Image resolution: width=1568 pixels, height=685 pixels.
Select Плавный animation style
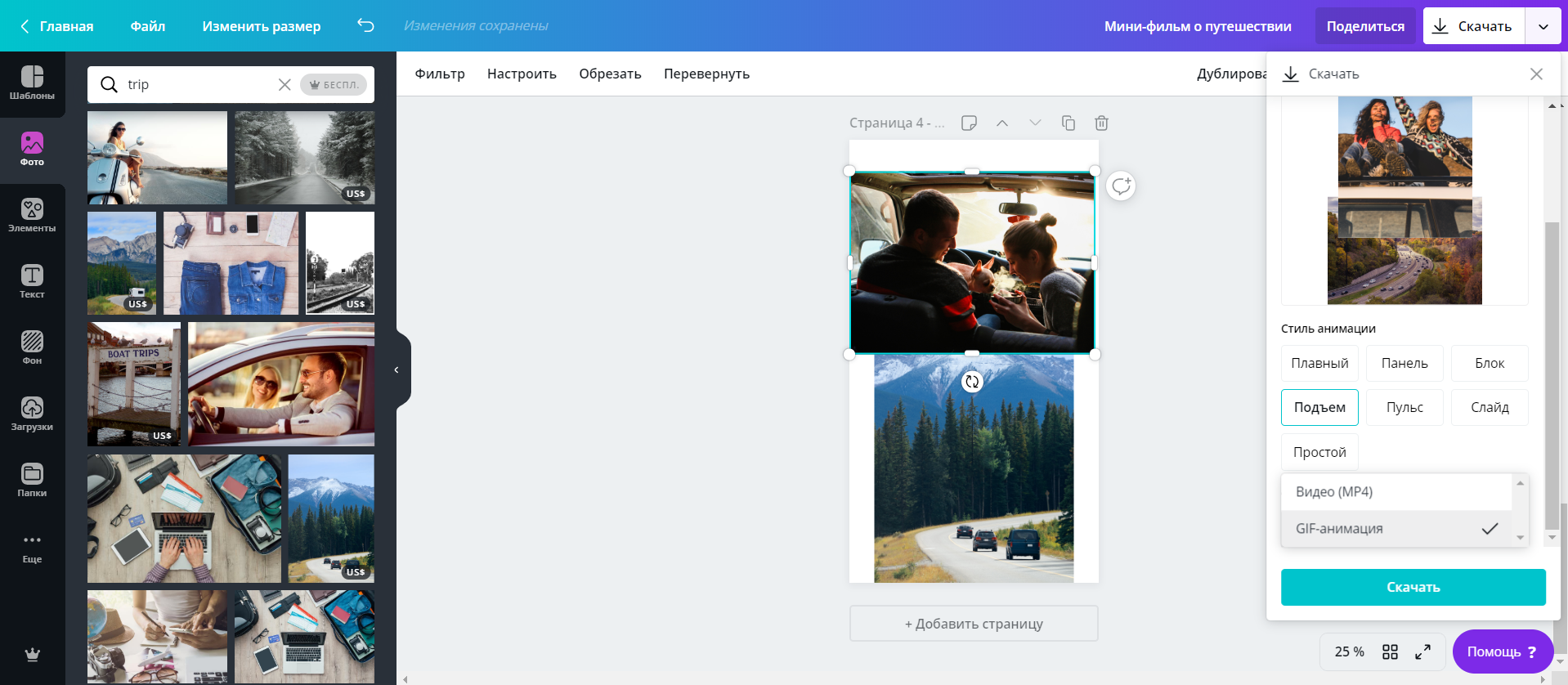tap(1319, 363)
